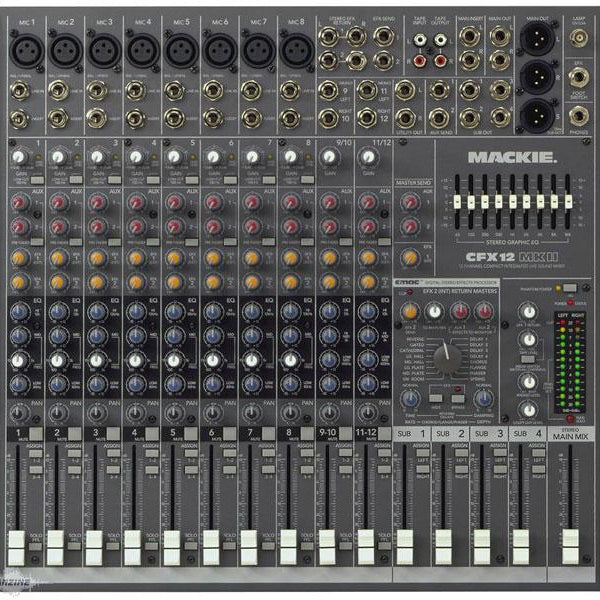
Task: Toggle the break switch below tape level knob
Action: (528, 359)
